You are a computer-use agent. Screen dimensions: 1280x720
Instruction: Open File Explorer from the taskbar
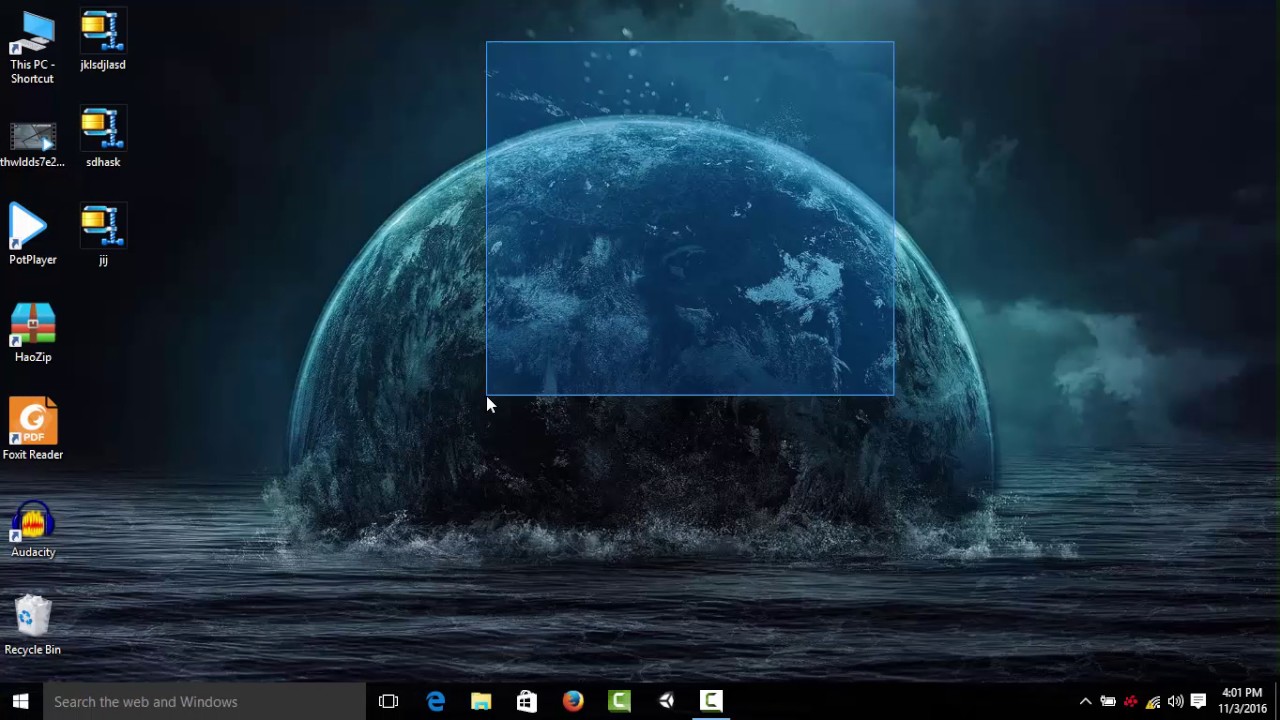pyautogui.click(x=481, y=701)
